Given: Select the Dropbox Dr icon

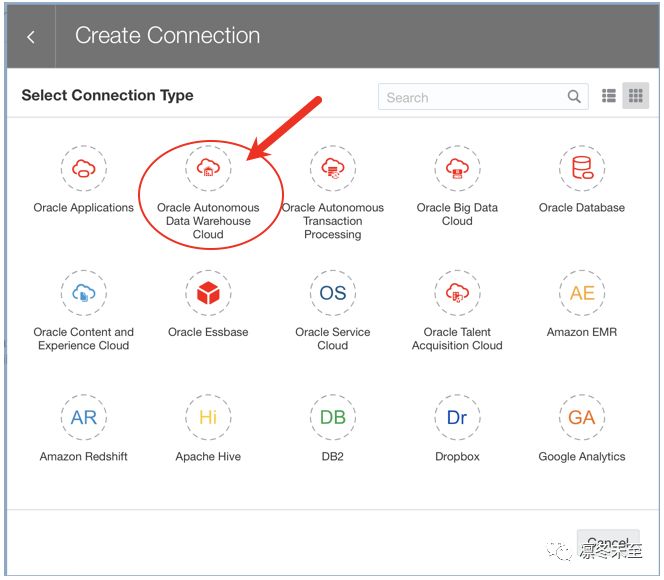Looking at the screenshot, I should click(457, 417).
